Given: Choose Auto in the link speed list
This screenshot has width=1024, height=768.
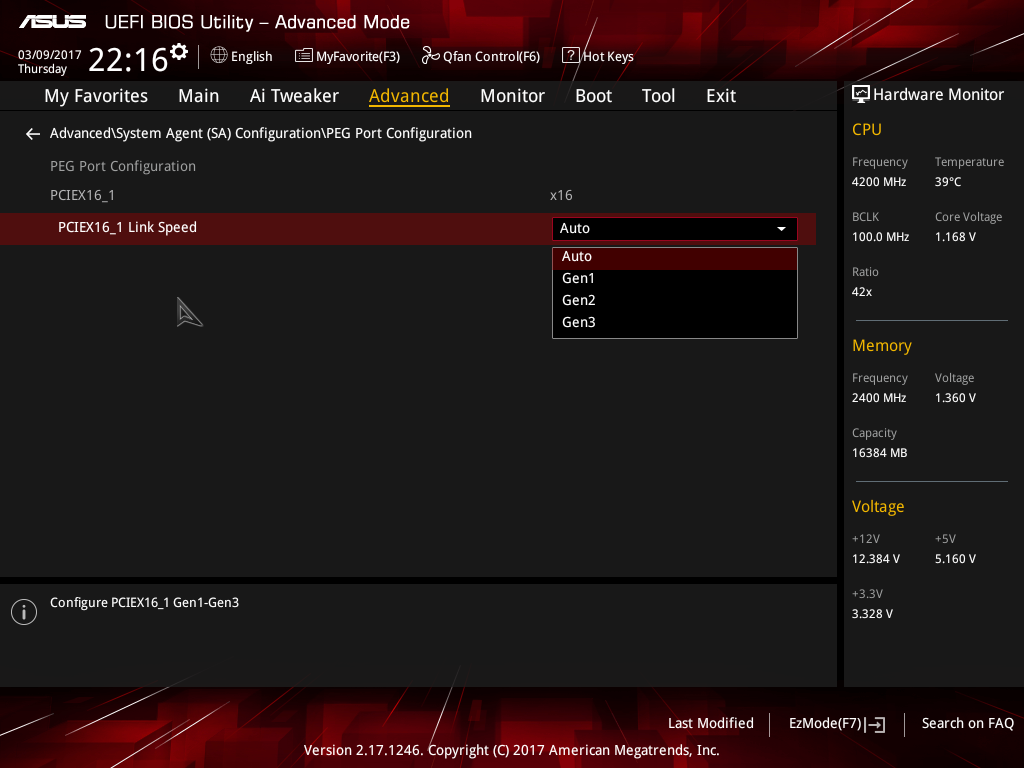Looking at the screenshot, I should 675,257.
